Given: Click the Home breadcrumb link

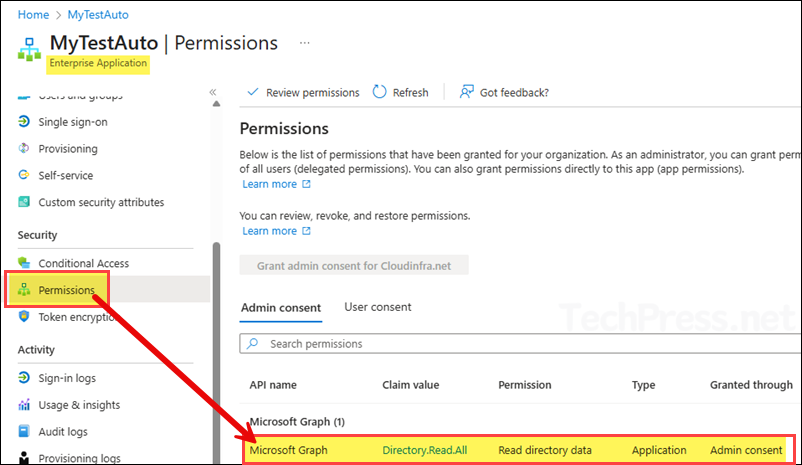Looking at the screenshot, I should click(x=34, y=15).
